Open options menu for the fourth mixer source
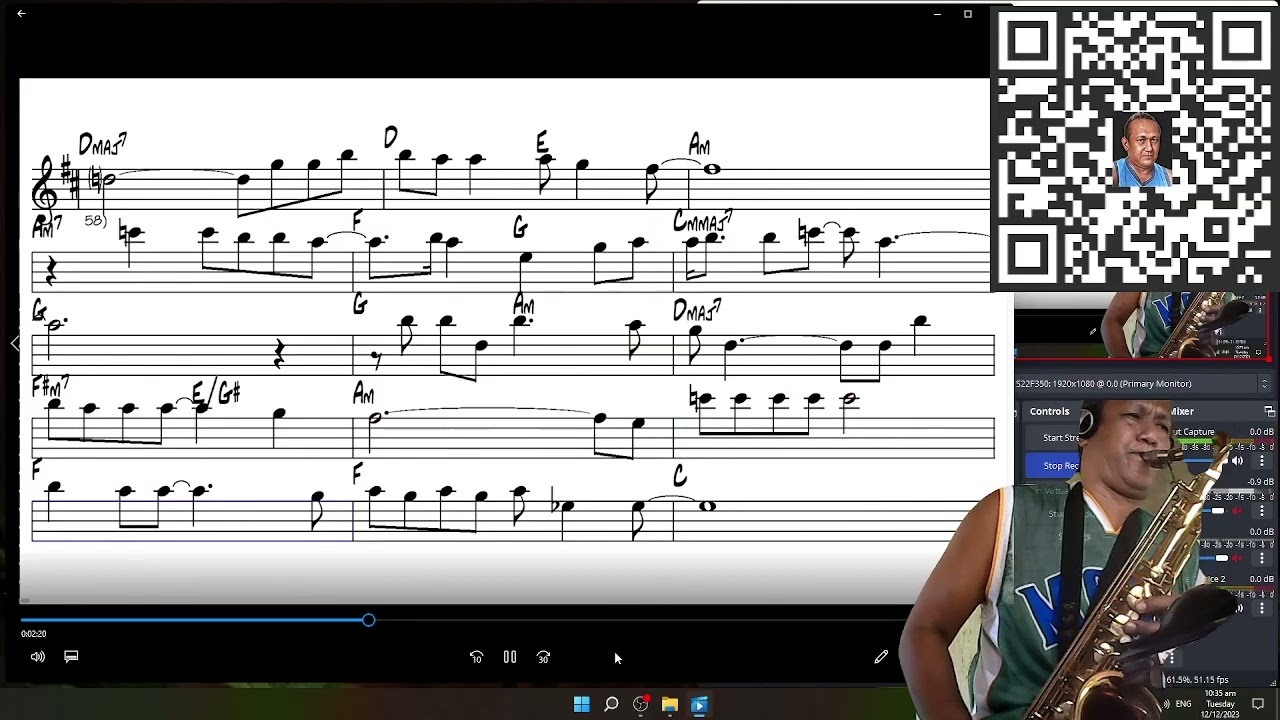The width and height of the screenshot is (1280, 720). (1261, 607)
